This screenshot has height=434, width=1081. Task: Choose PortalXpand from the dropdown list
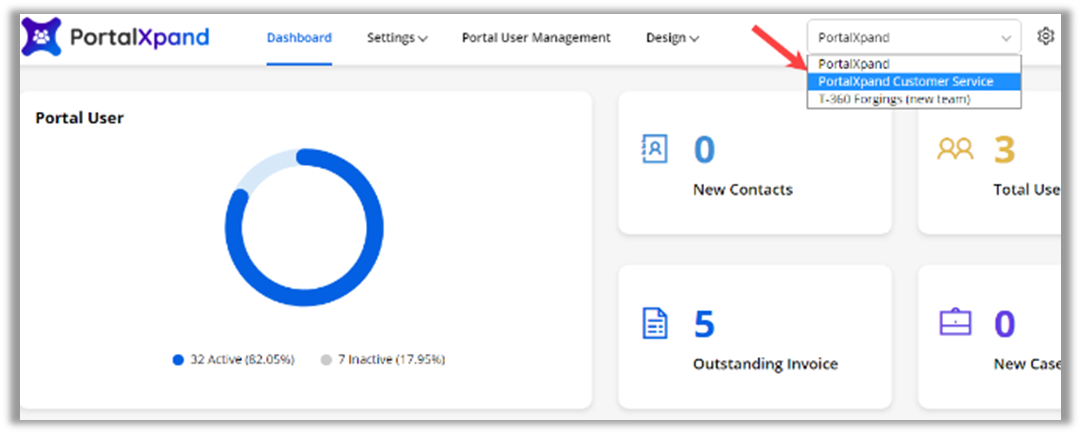(x=854, y=64)
